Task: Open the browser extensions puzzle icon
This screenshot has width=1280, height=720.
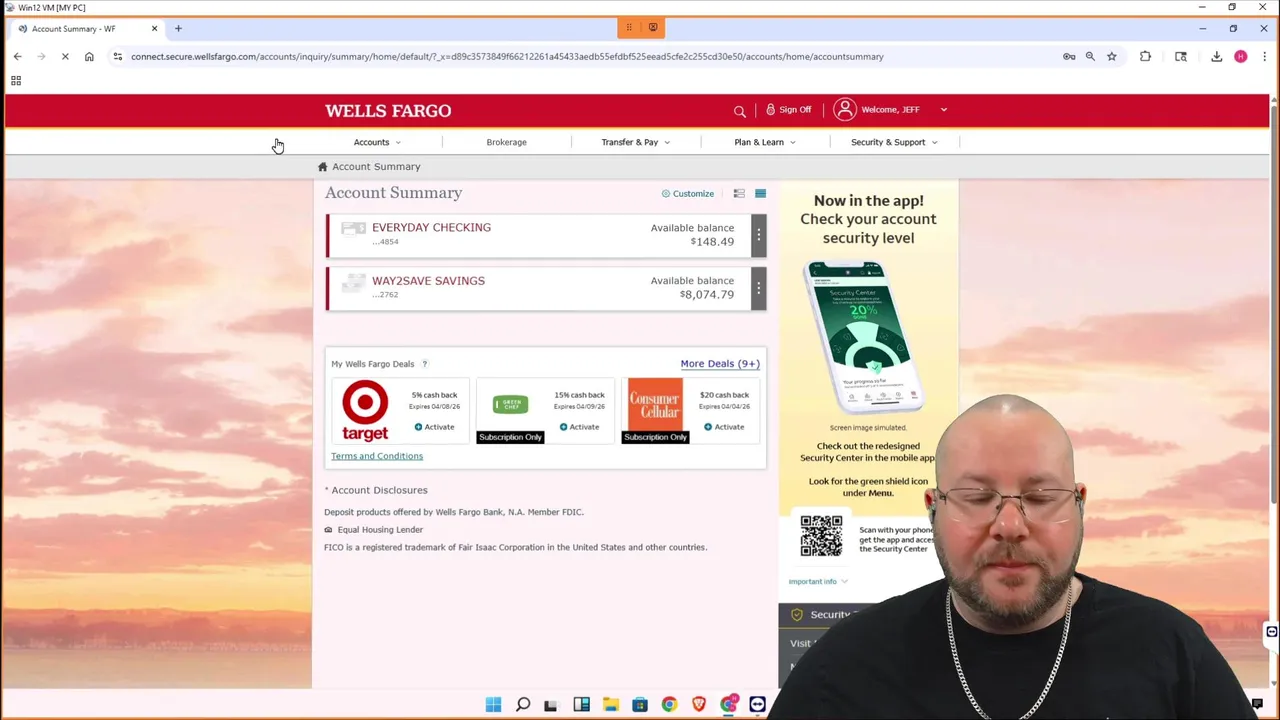Action: [x=1145, y=57]
